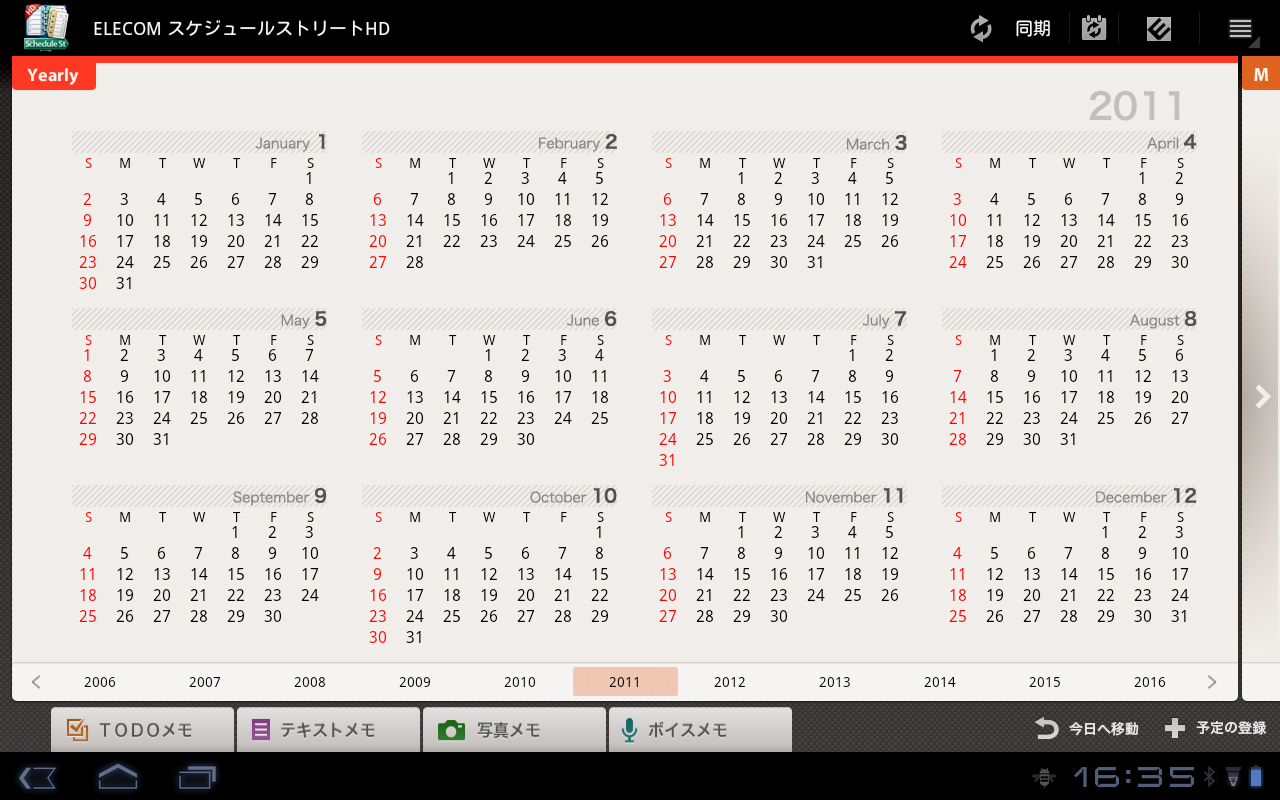Select day 30 in September
This screenshot has width=1280, height=800.
tap(273, 616)
